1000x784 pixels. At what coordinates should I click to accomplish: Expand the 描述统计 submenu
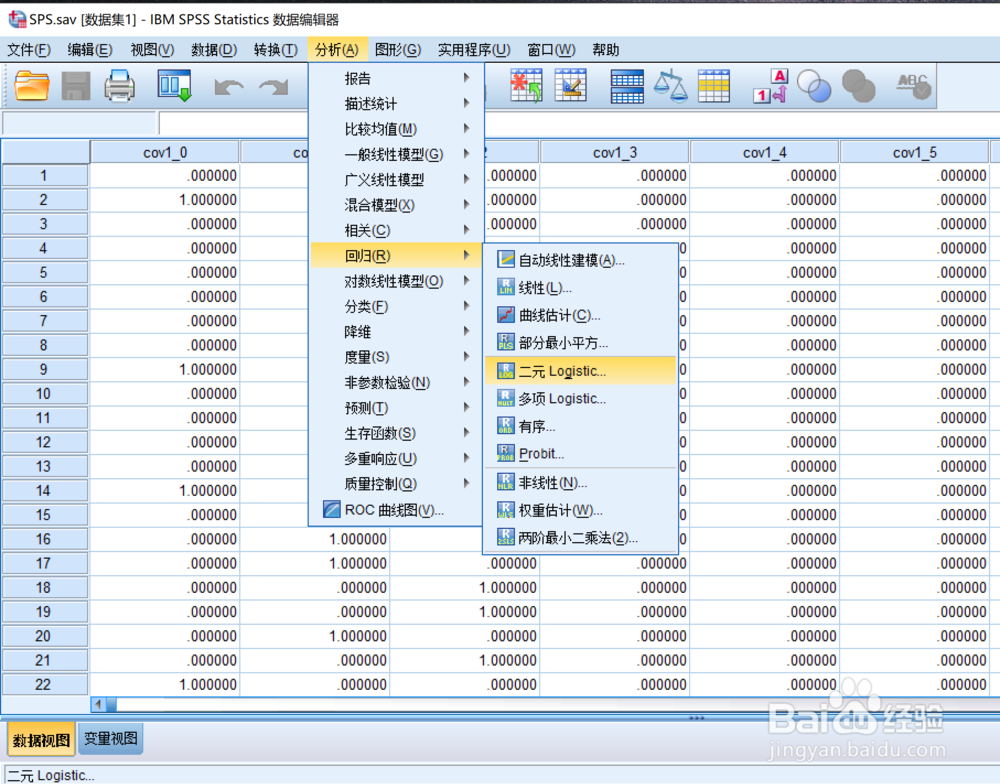point(396,103)
